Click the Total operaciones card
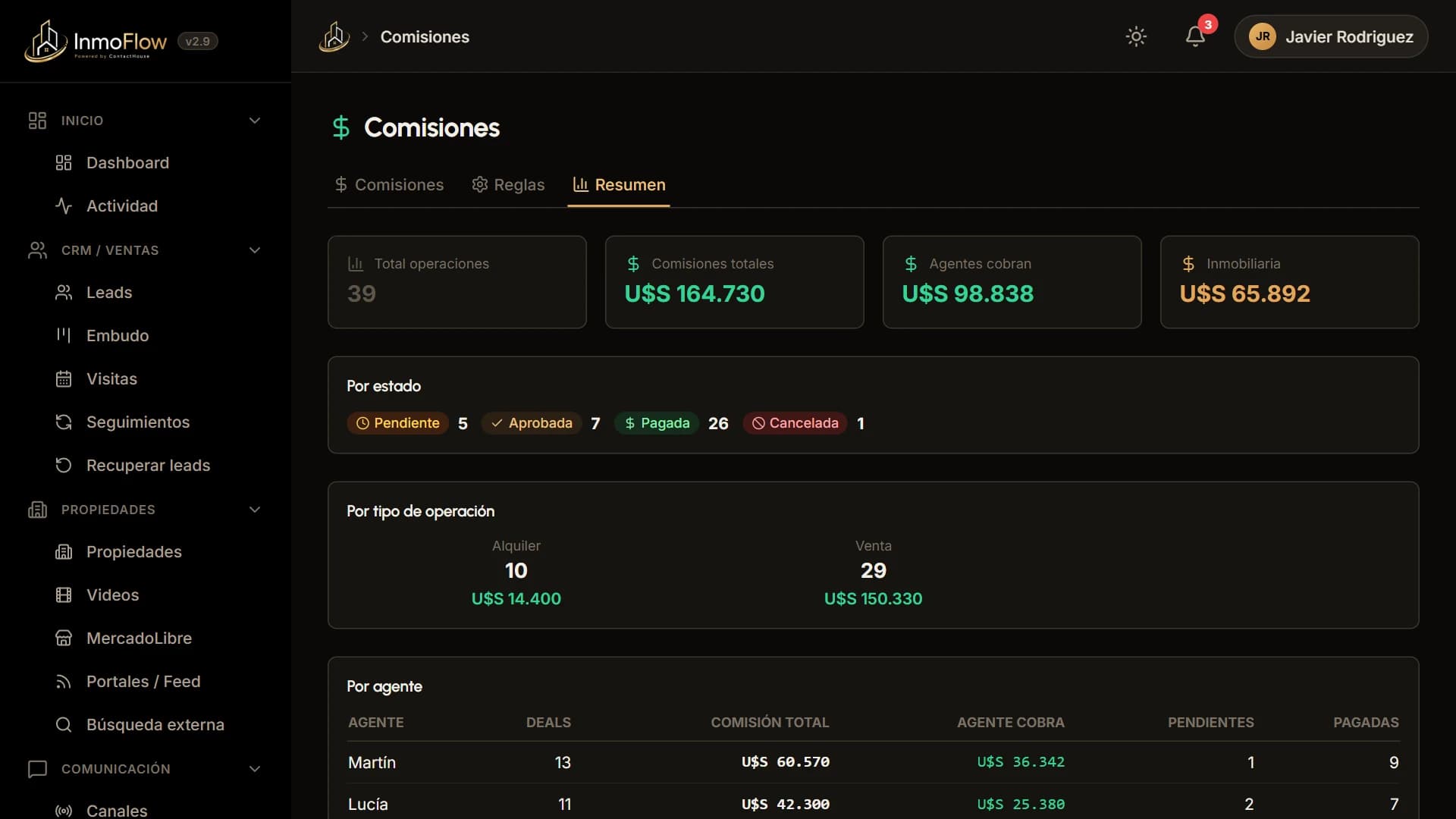 click(x=457, y=282)
